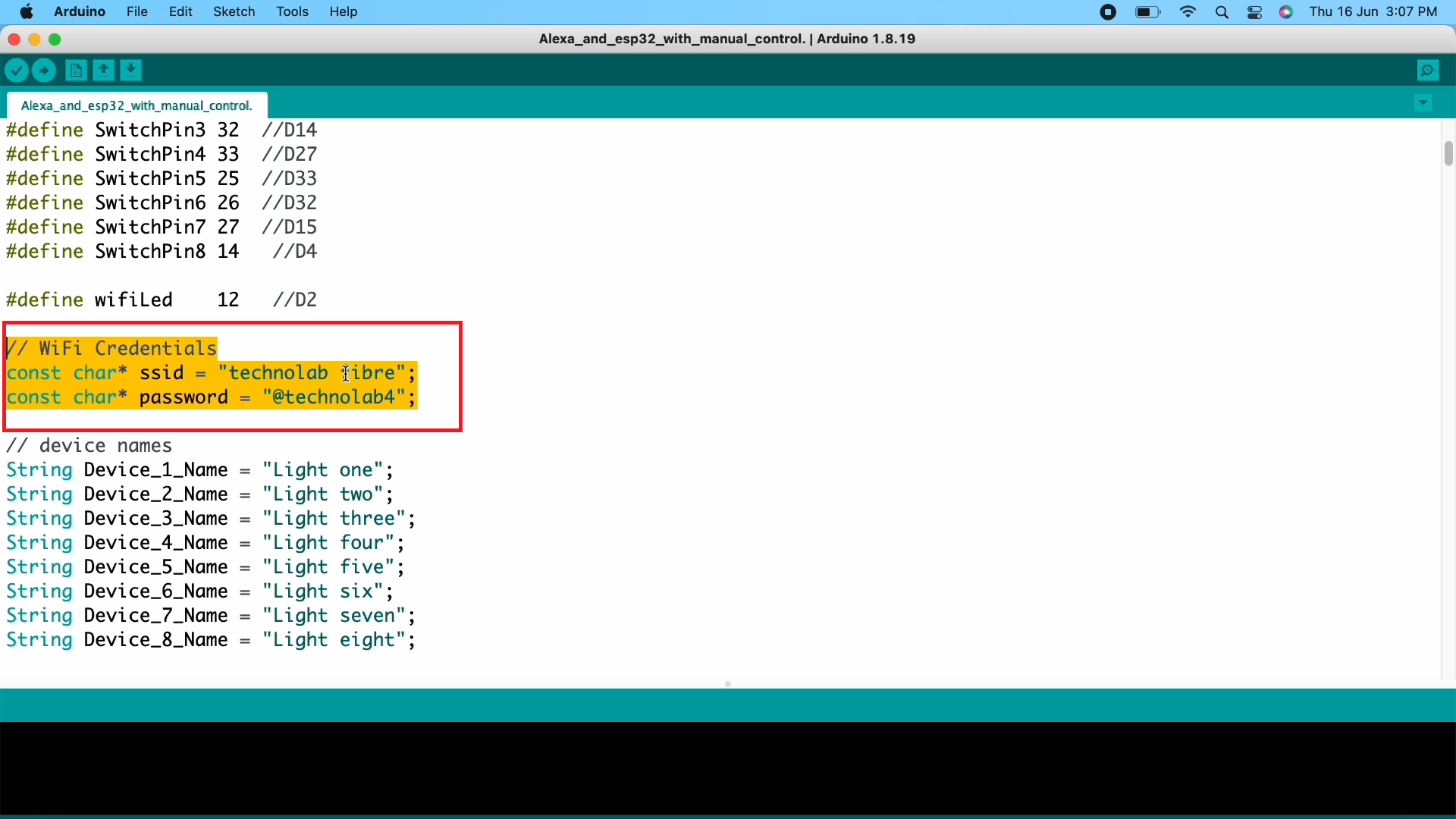Click the Device_8_Name variable
Image resolution: width=1456 pixels, height=819 pixels.
click(155, 640)
